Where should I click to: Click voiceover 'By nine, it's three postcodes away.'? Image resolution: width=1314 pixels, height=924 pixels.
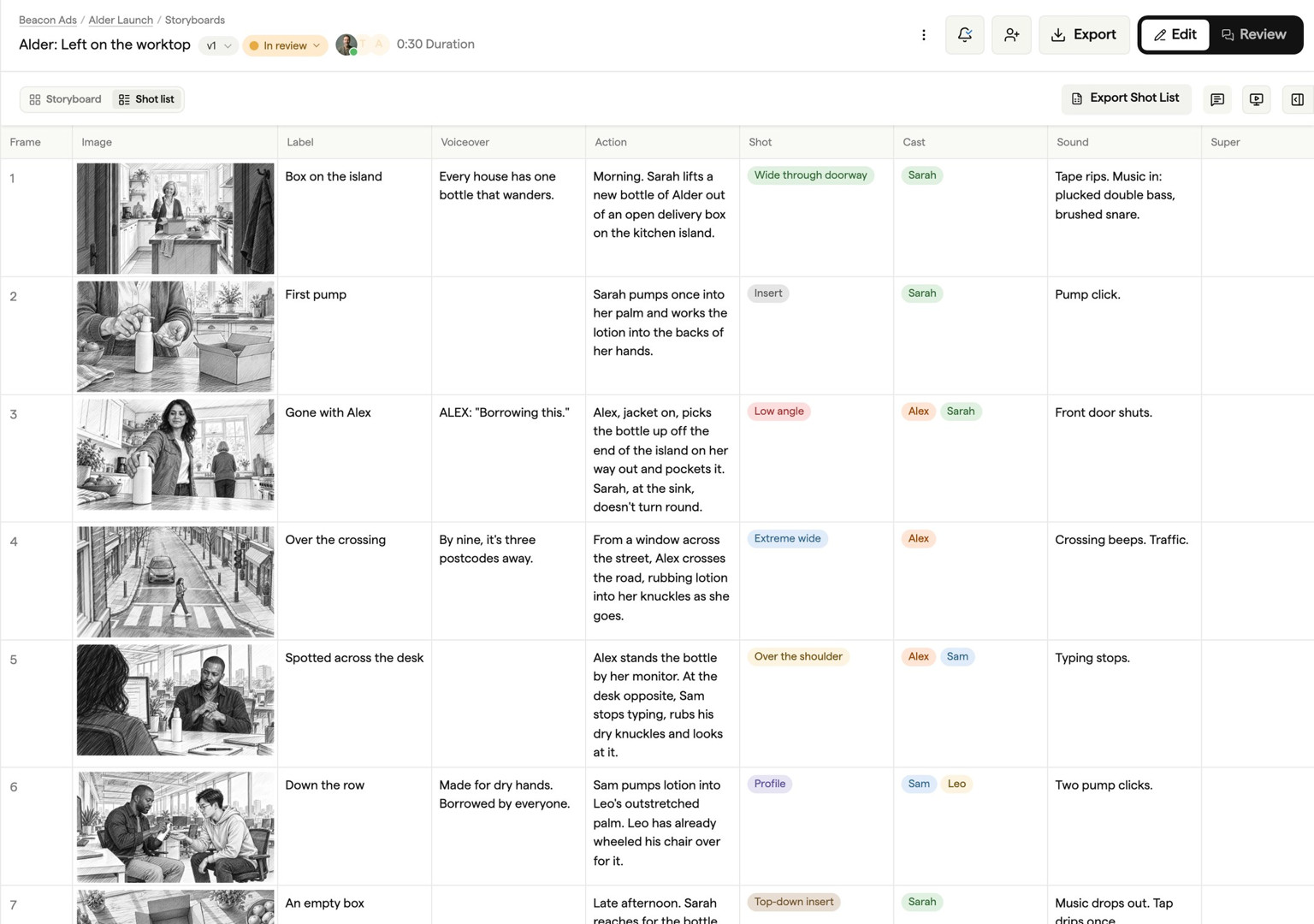(488, 549)
